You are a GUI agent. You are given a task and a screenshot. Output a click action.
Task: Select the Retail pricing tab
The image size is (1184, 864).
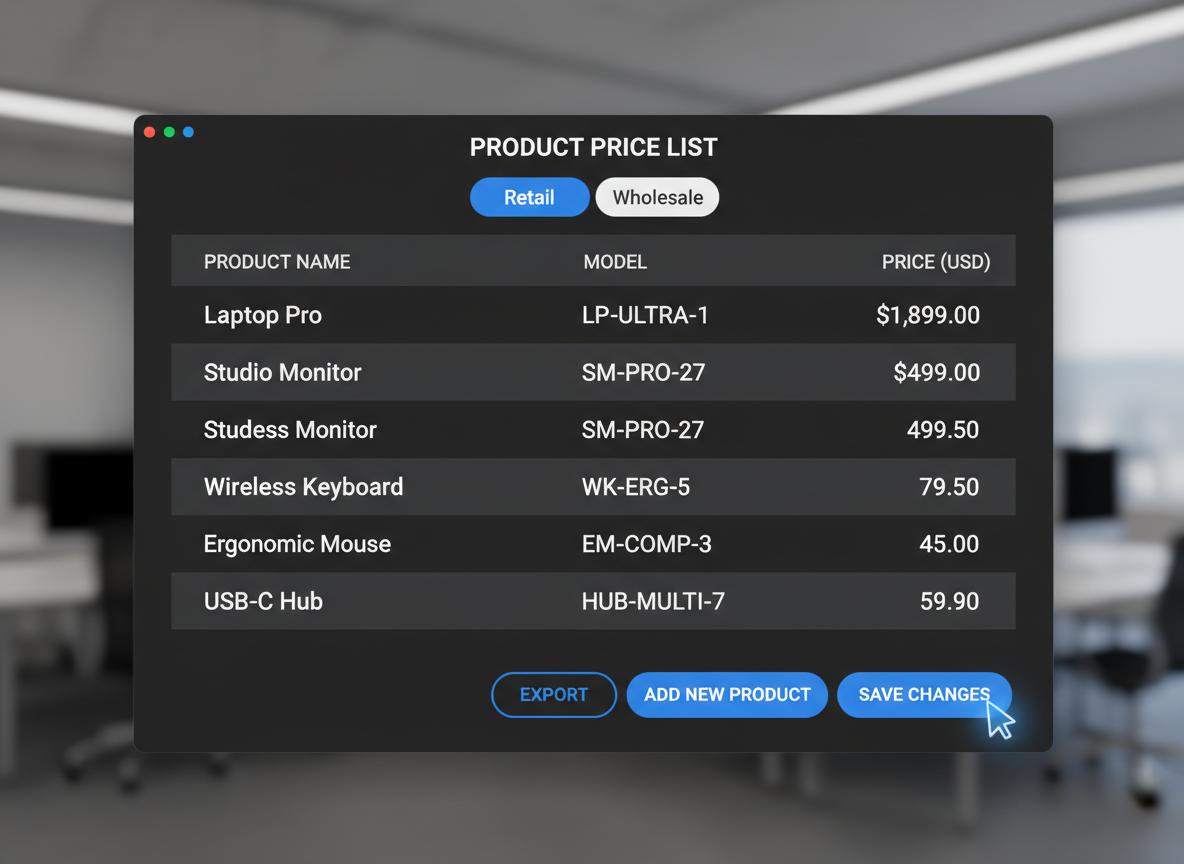(x=529, y=197)
